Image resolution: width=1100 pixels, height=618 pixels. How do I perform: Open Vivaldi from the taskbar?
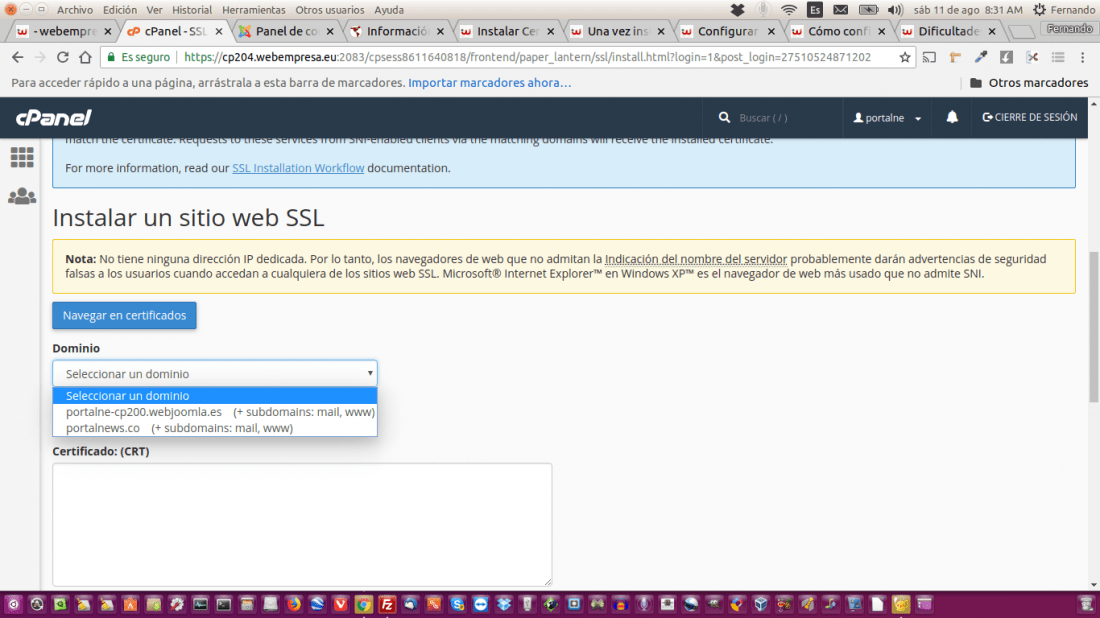click(340, 604)
